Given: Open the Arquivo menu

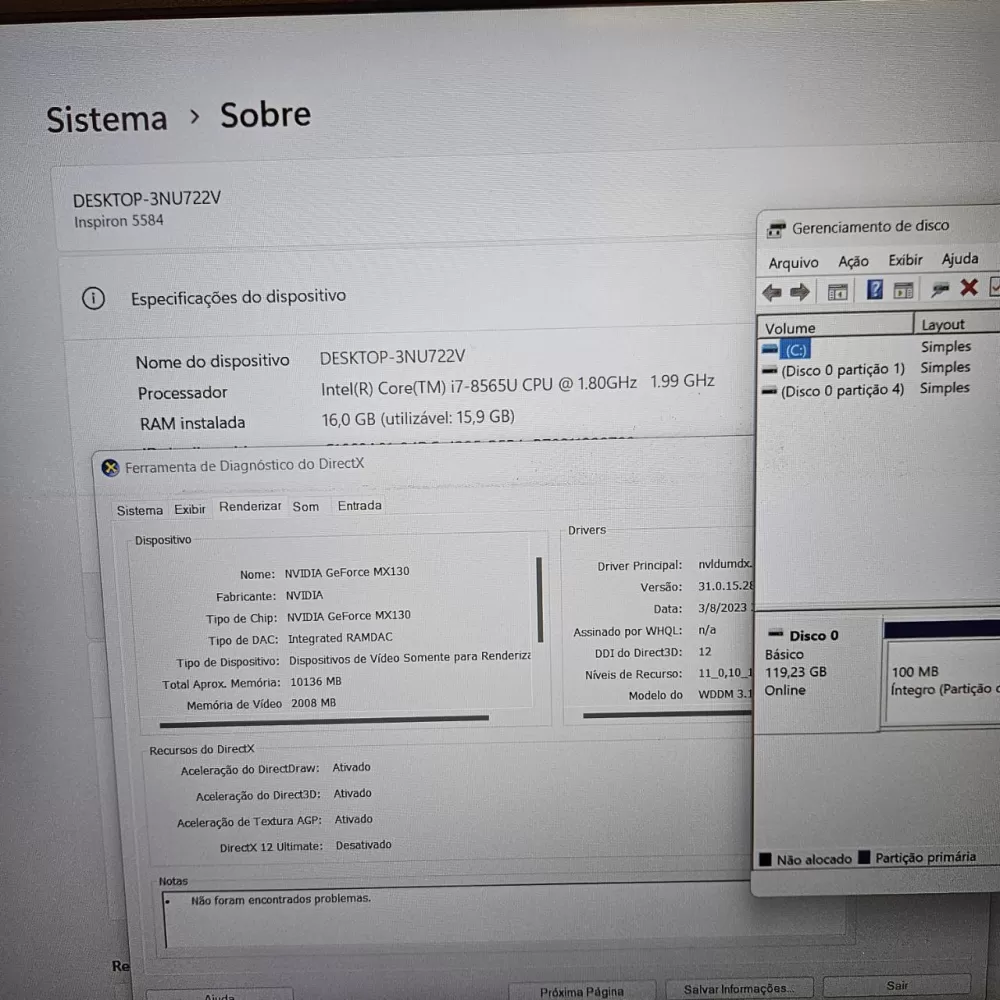Looking at the screenshot, I should coord(793,262).
